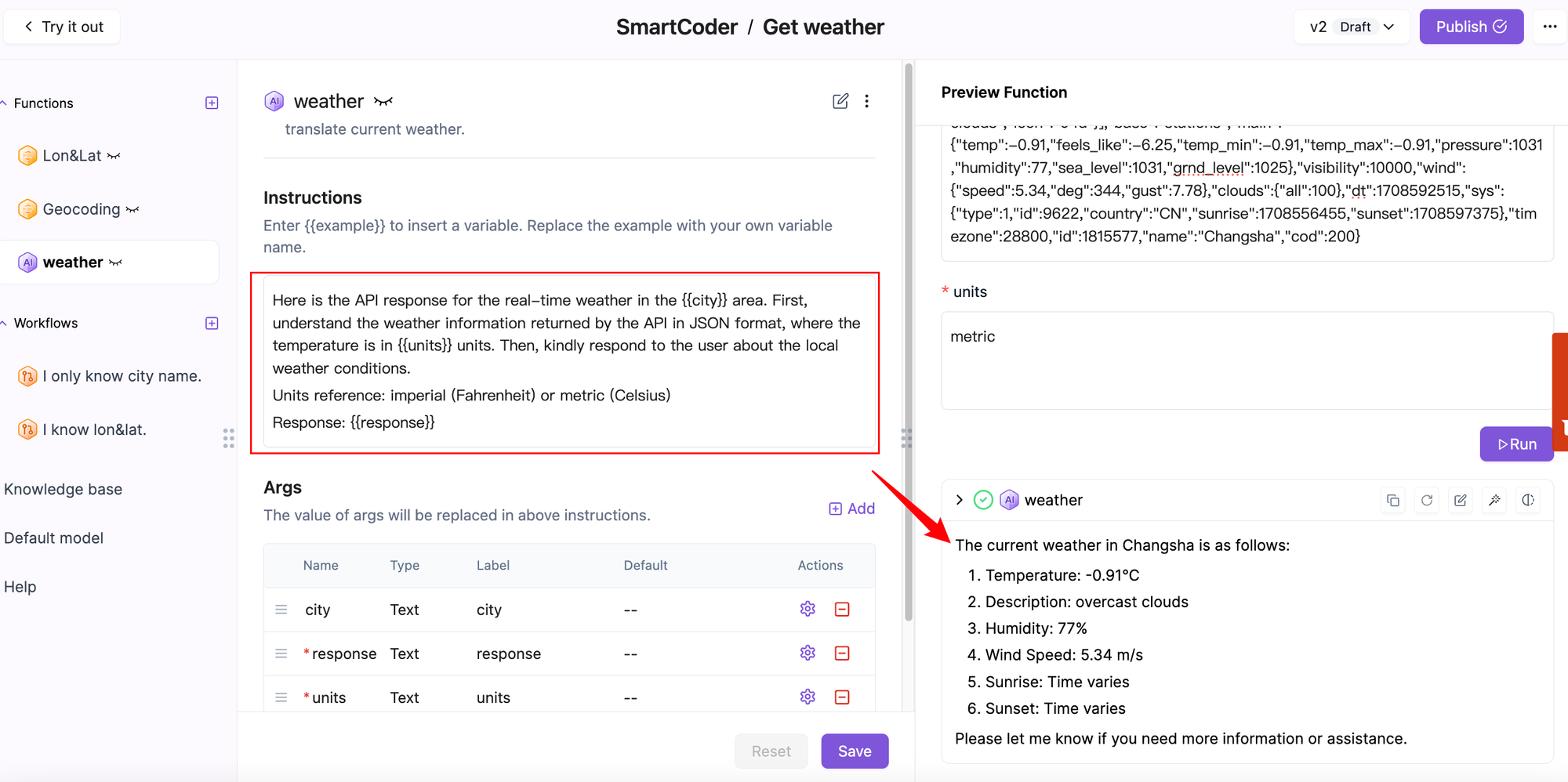This screenshot has height=782, width=1568.
Task: Click the sidebar resize grip handle
Action: tap(228, 438)
